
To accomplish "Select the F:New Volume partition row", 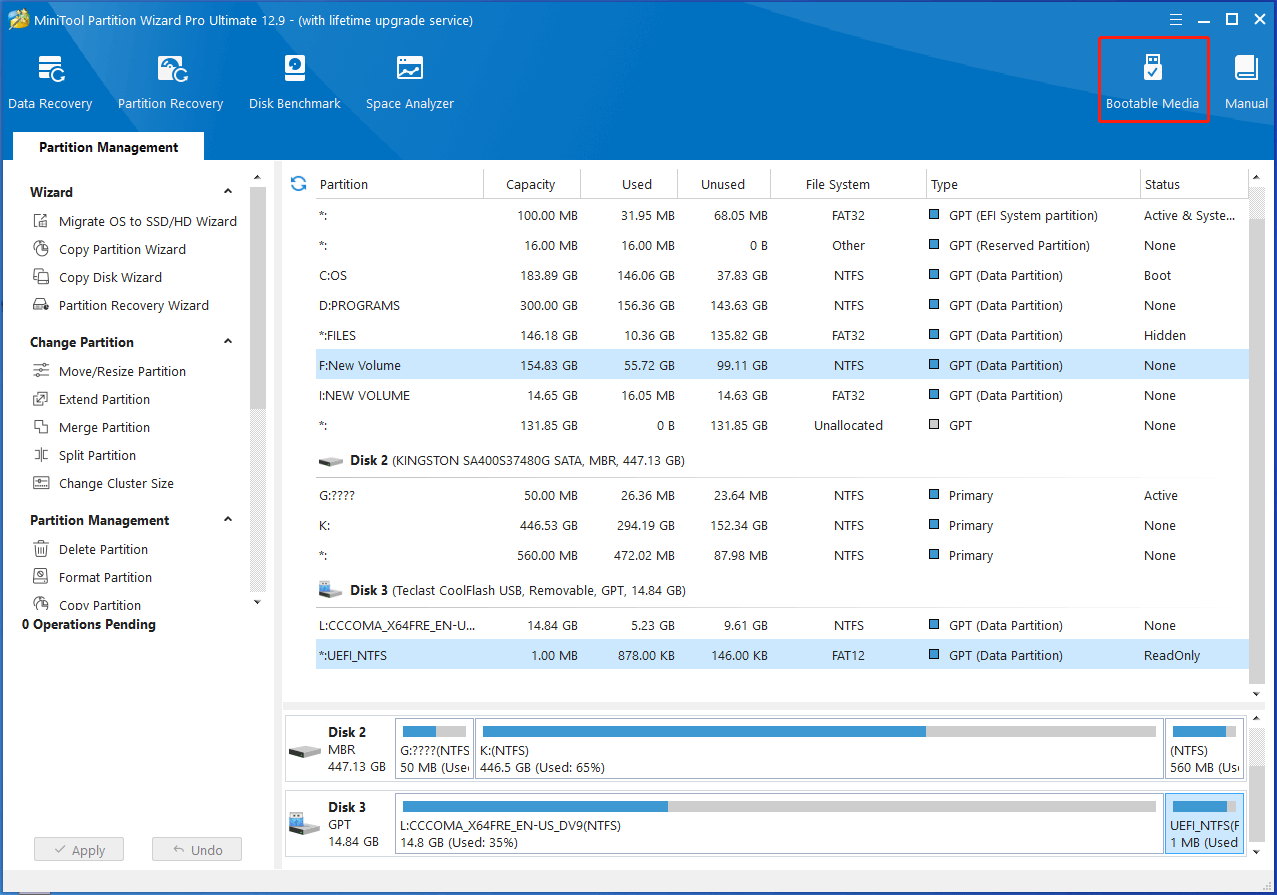I will [x=782, y=365].
